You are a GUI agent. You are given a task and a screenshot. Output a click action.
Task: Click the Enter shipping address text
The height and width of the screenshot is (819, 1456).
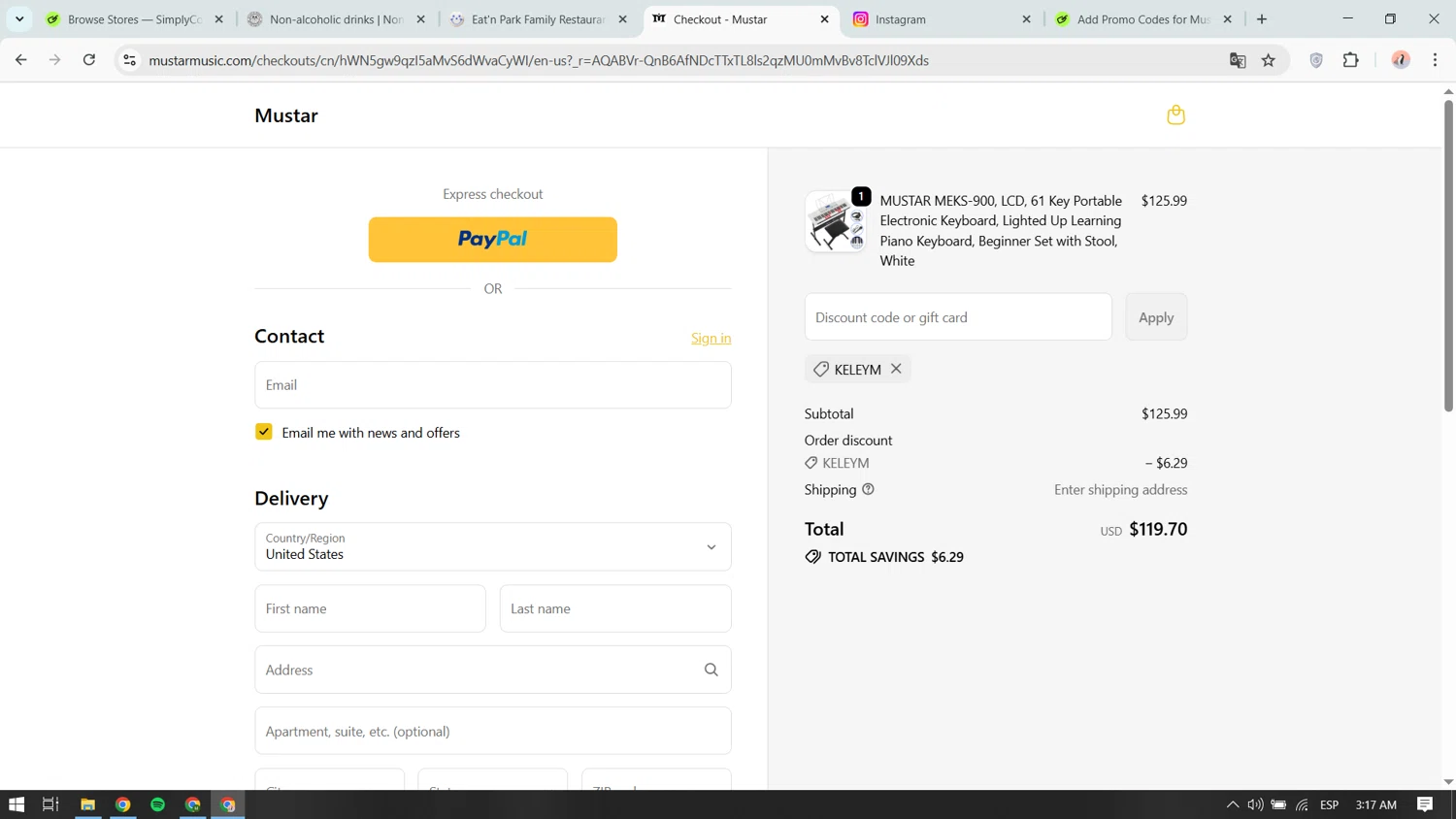click(x=1120, y=490)
